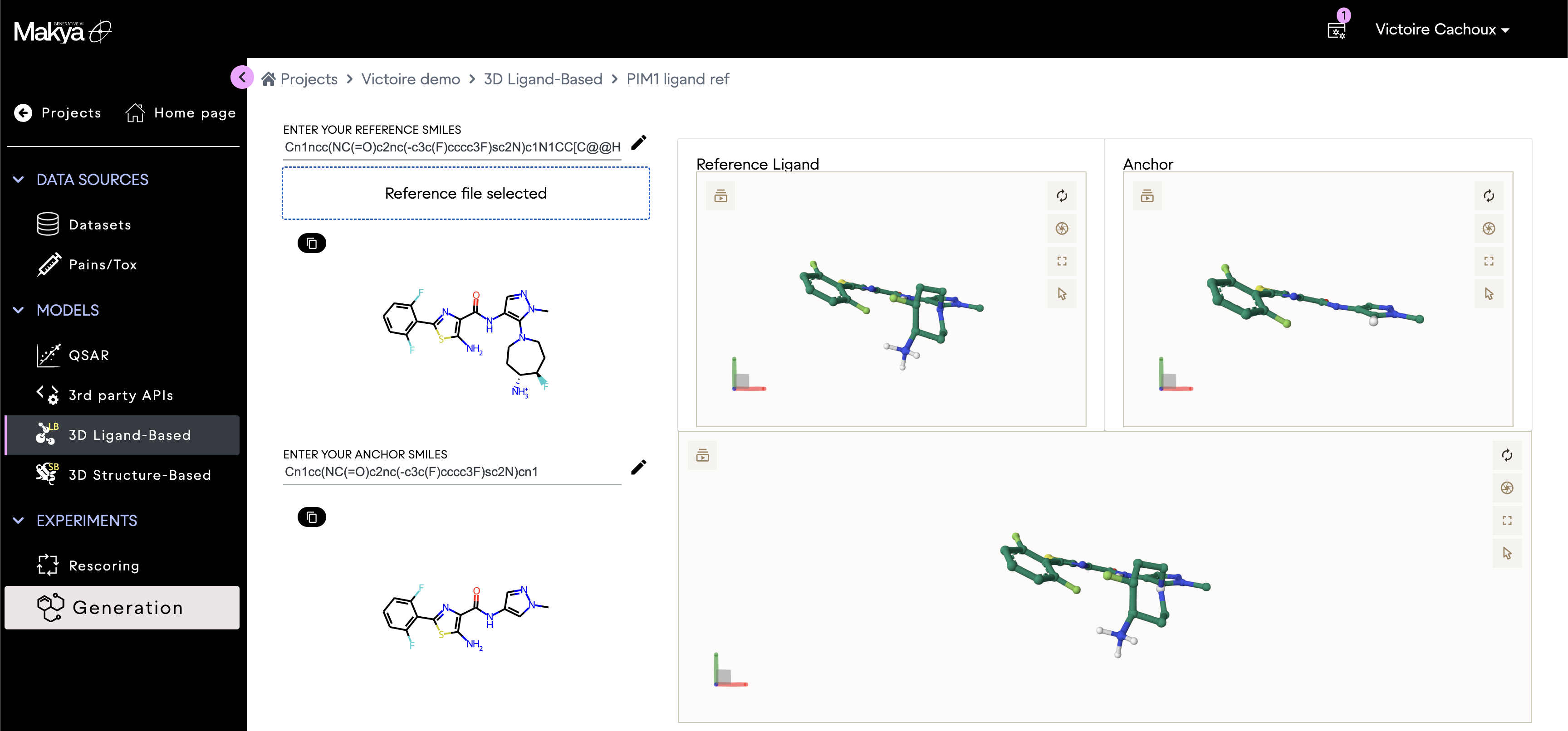Toggle selection mode in Anchor viewer
The height and width of the screenshot is (731, 1568).
tap(1488, 294)
